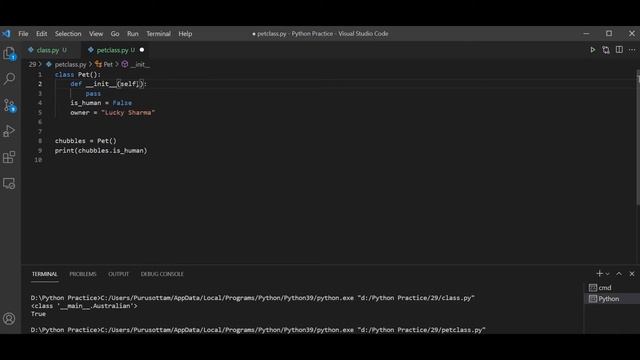Open the Remote Explorer view
This screenshot has height=360, width=640.
(x=9, y=184)
